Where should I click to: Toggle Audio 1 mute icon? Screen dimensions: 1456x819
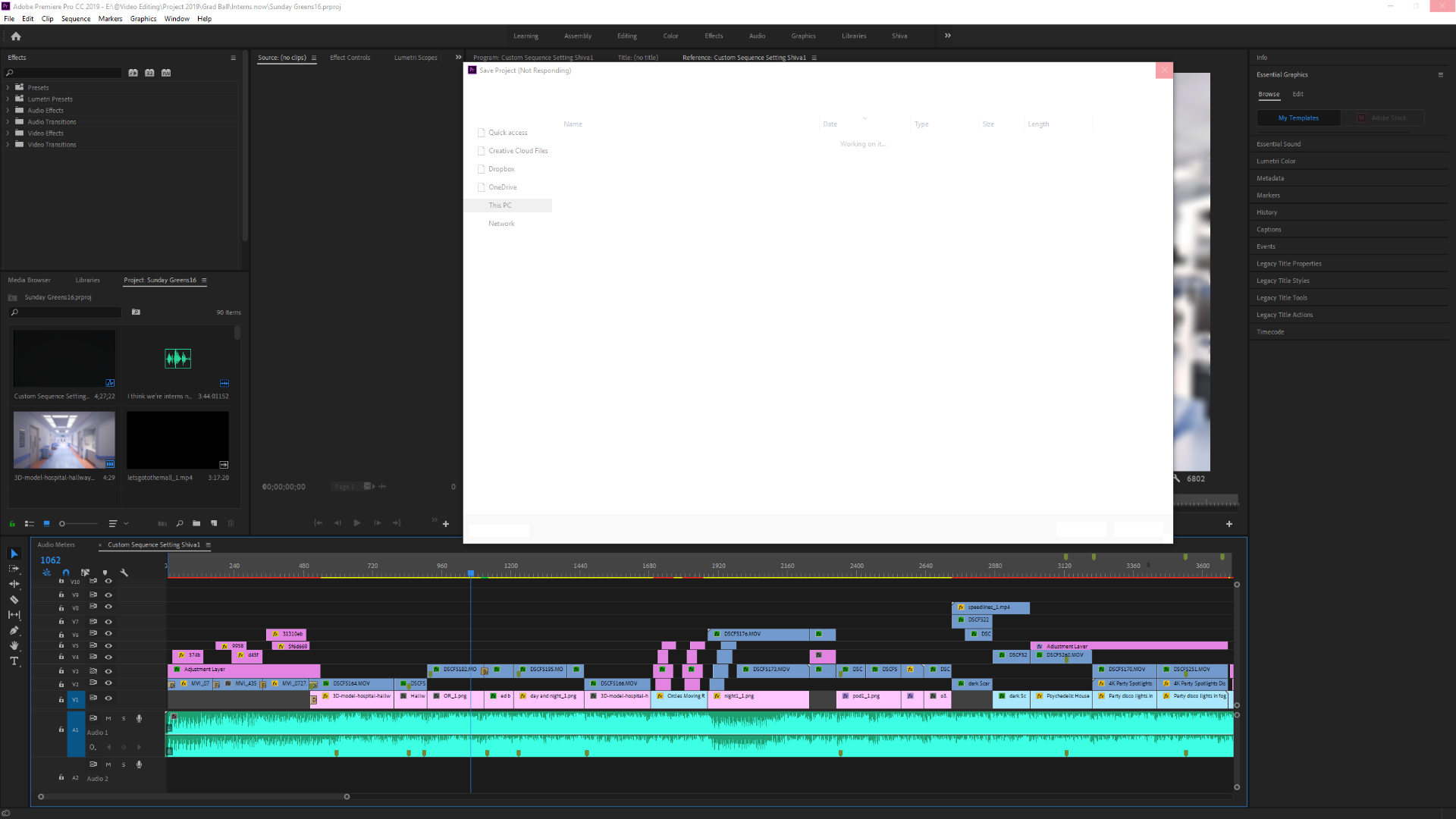click(x=109, y=718)
